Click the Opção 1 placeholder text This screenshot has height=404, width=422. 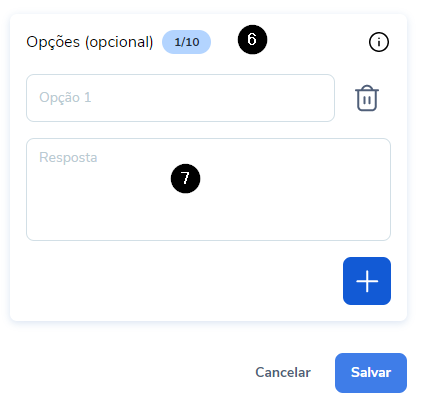pos(65,98)
